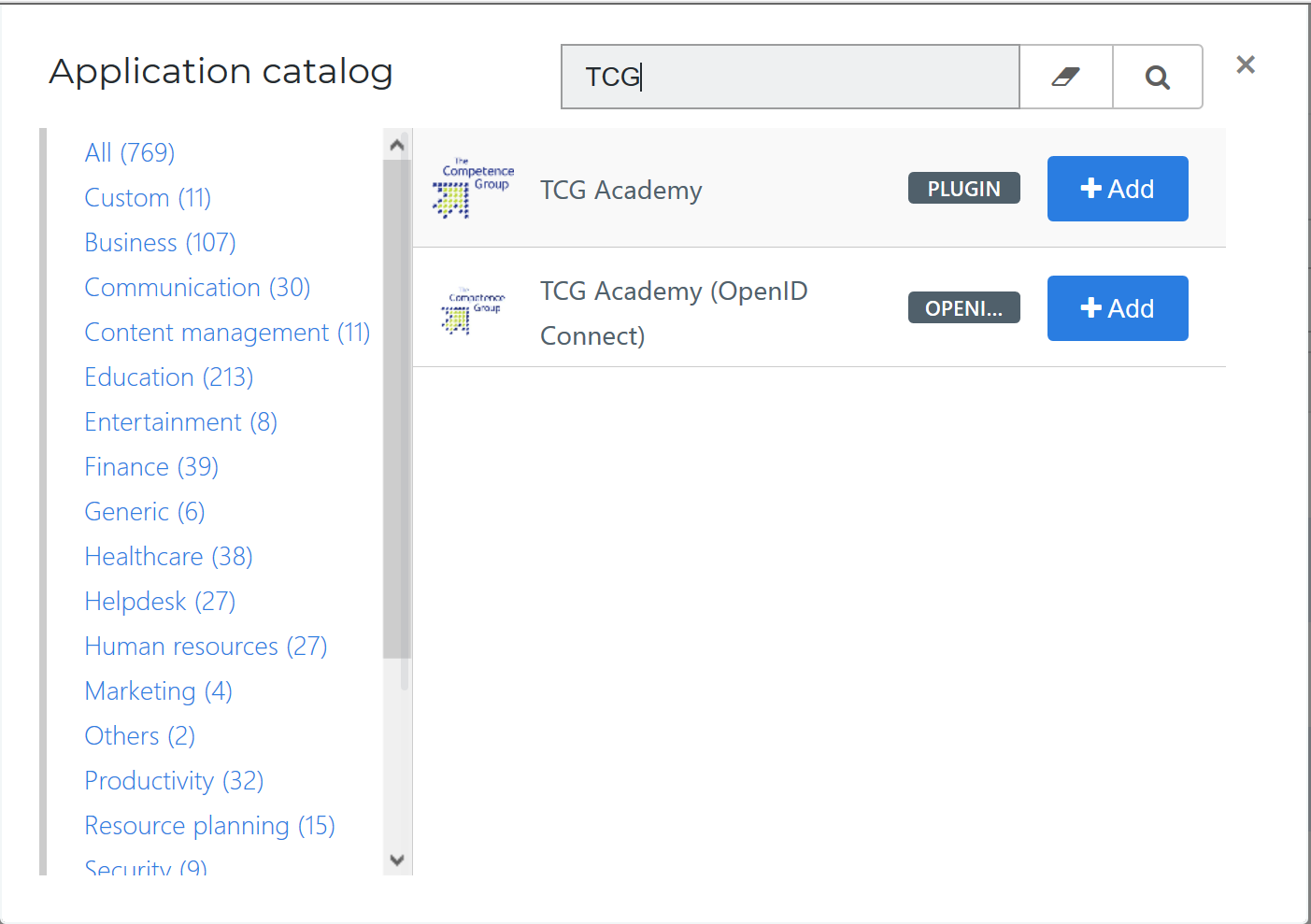Open the Education (213) category

pyautogui.click(x=169, y=377)
